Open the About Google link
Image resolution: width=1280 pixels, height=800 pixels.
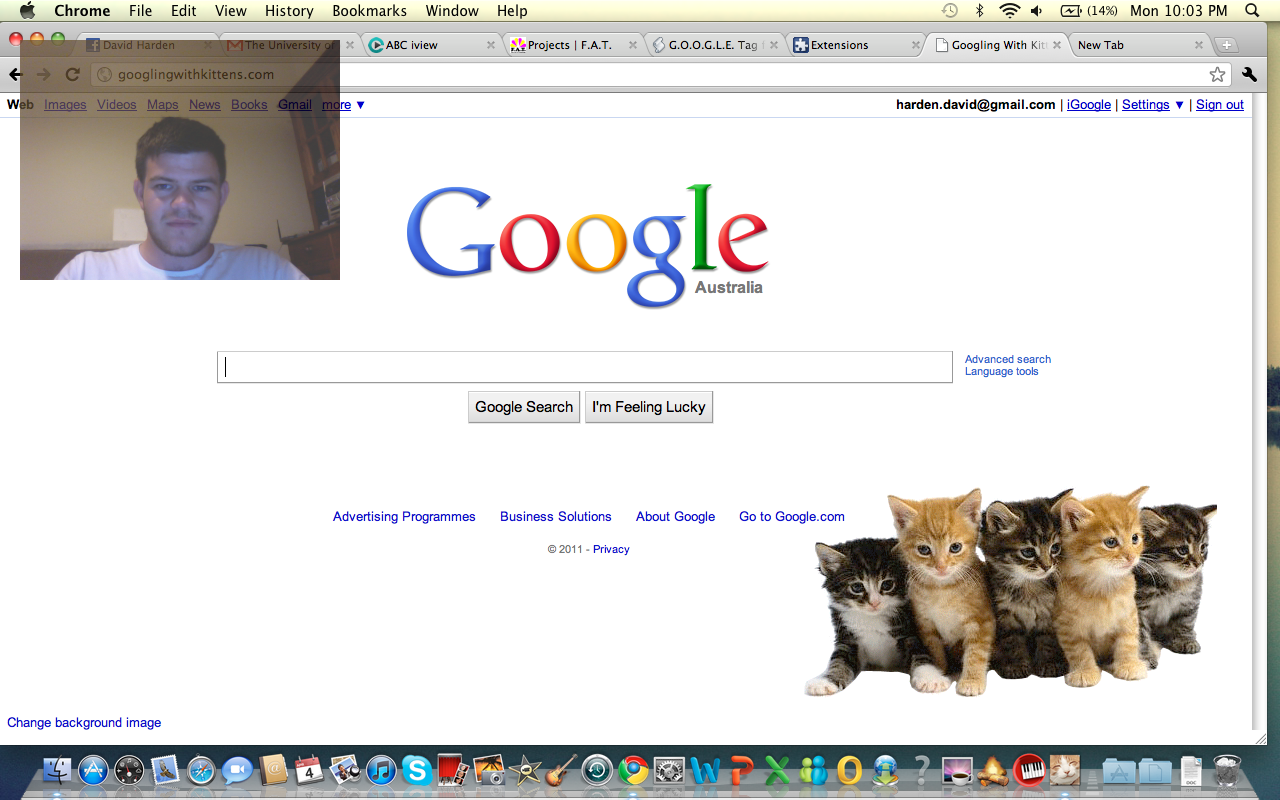(675, 517)
